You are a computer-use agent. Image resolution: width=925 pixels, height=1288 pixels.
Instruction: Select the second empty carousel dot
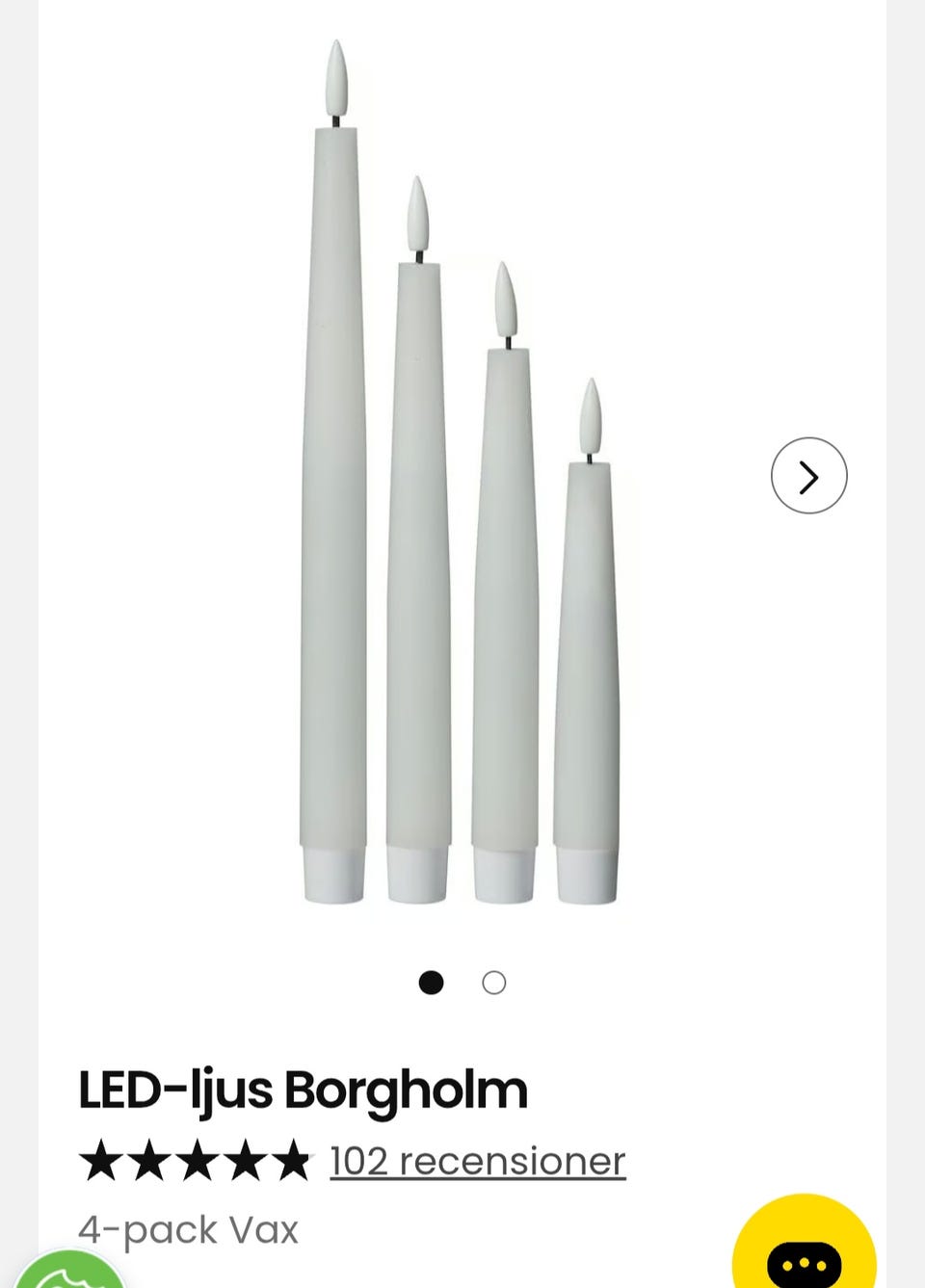pos(493,983)
